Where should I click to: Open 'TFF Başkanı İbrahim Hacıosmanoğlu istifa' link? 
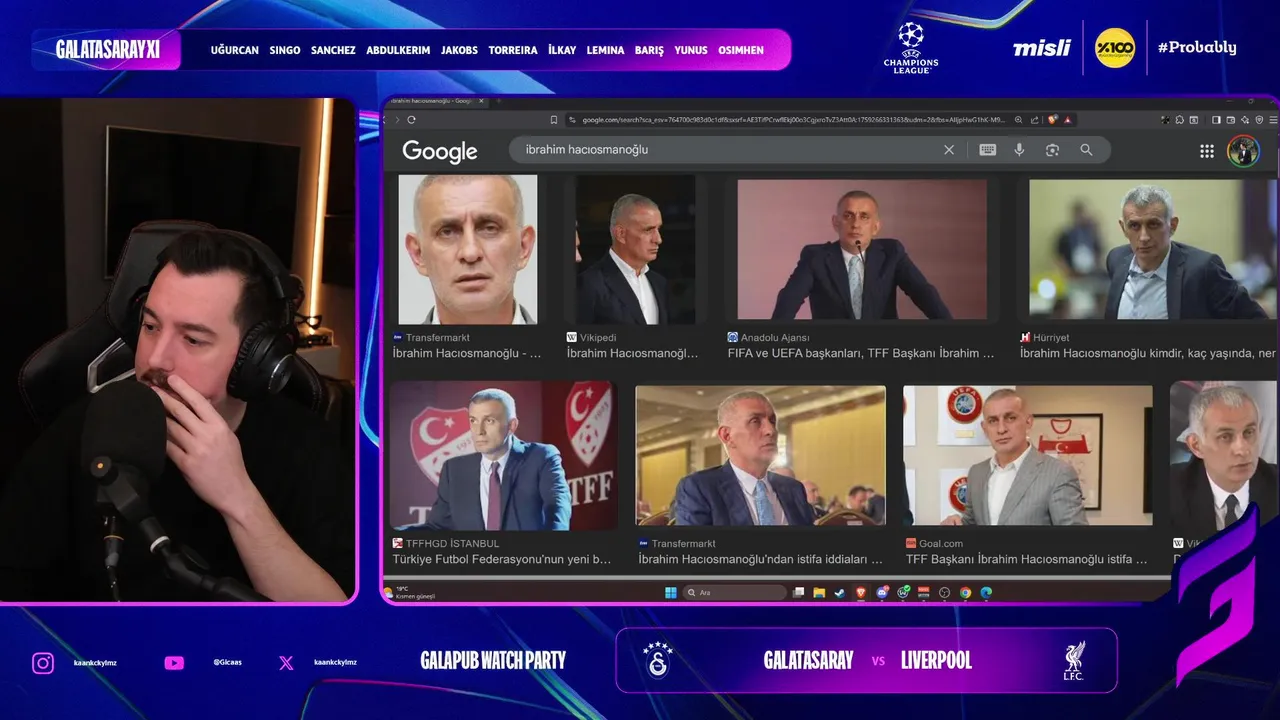point(1026,559)
